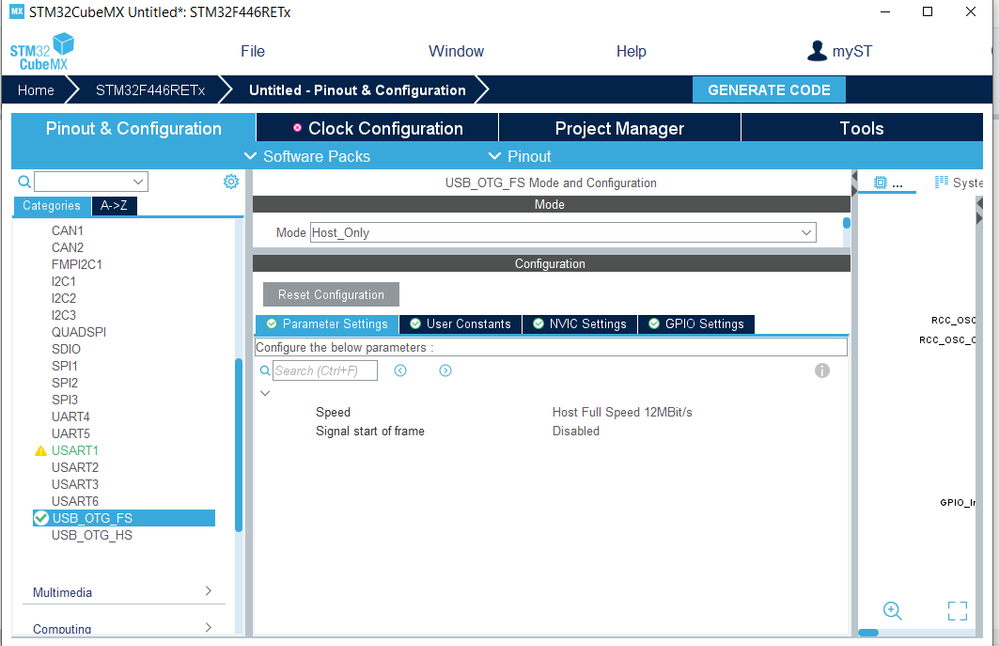The image size is (999, 646).
Task: Click the Untitled - Pinout & Configuration breadcrumb
Action: tap(357, 90)
